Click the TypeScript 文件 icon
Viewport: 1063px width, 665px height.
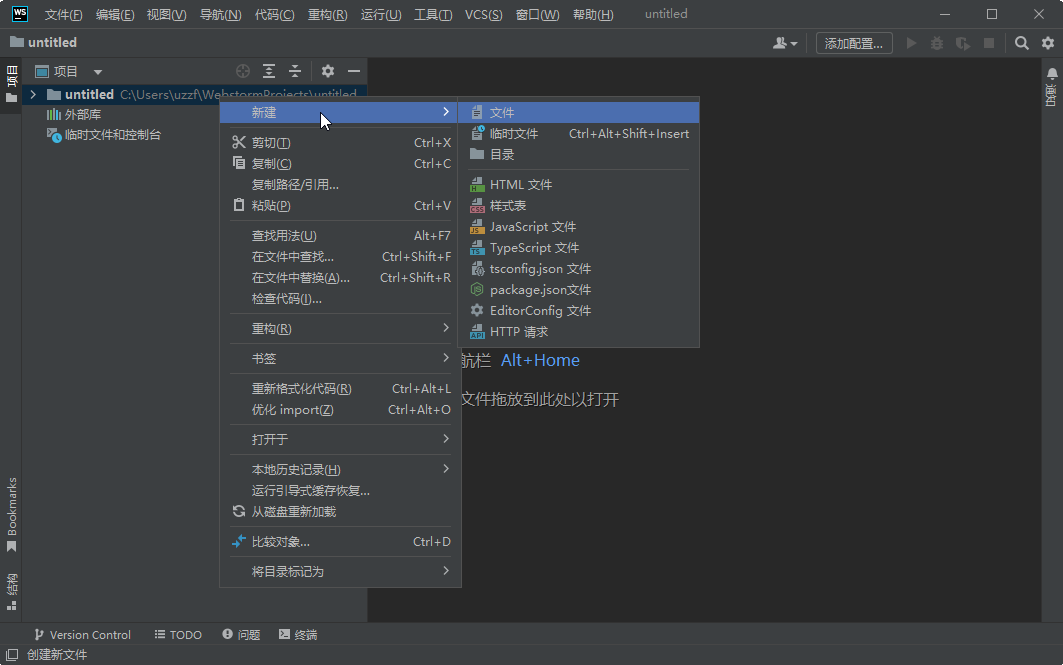coord(477,247)
